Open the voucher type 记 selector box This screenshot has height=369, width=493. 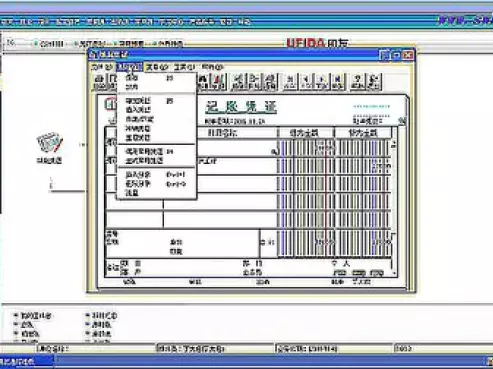[110, 104]
